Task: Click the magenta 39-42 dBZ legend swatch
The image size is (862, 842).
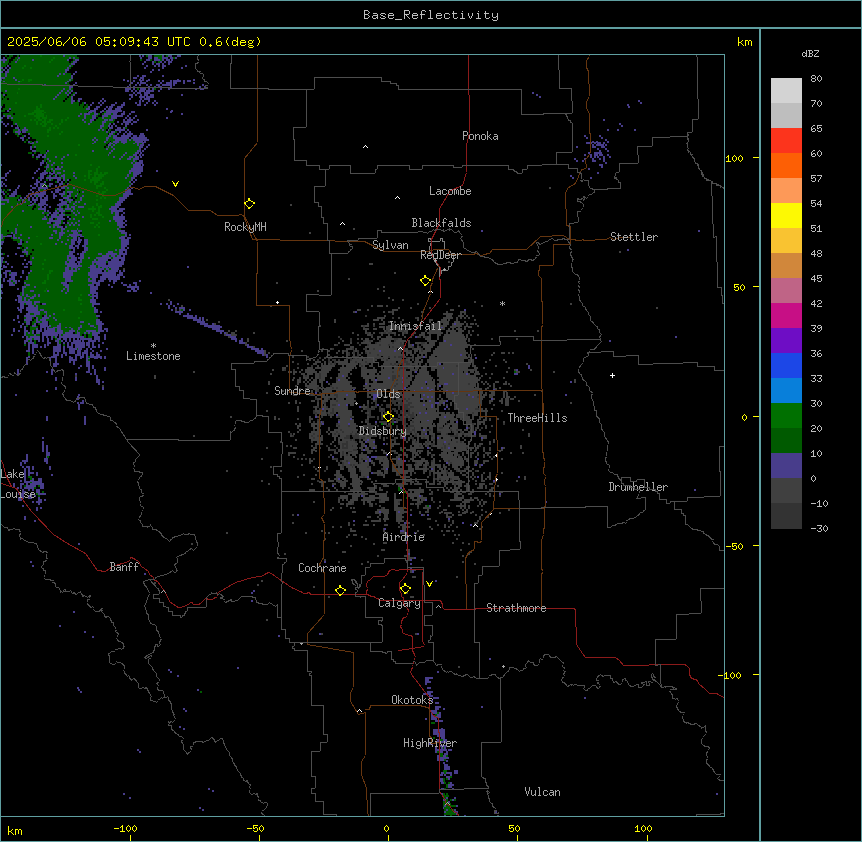Action: [x=786, y=315]
